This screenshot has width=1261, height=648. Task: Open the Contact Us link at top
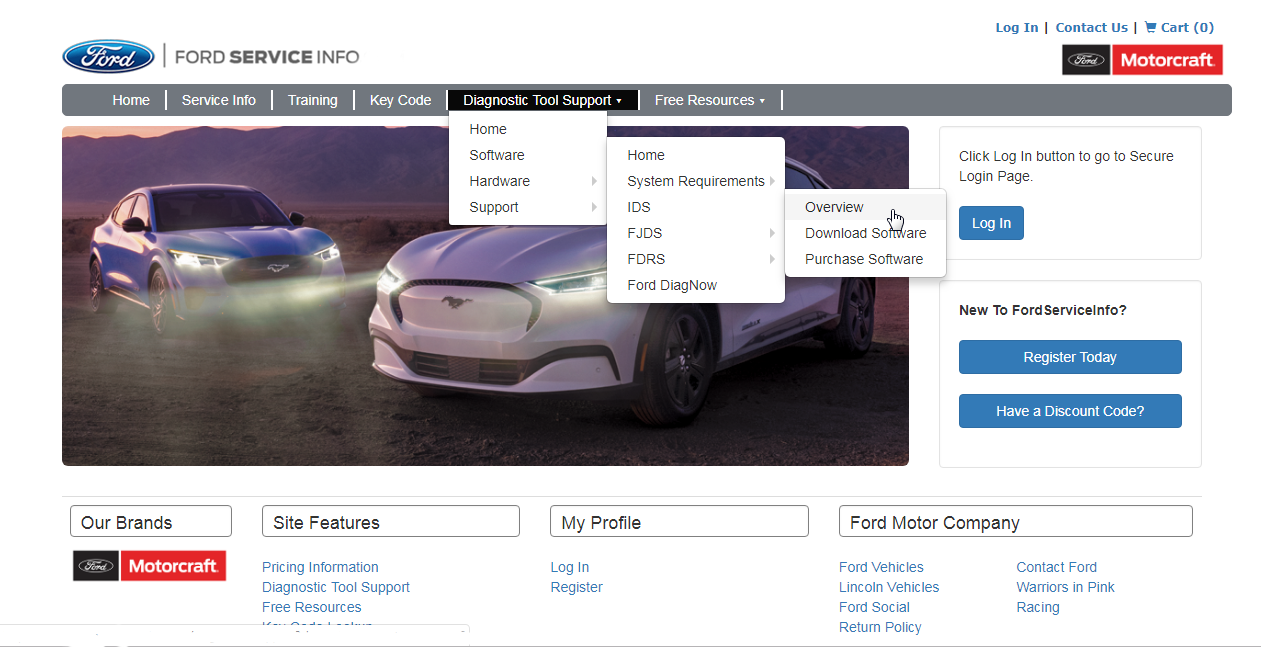coord(1091,28)
